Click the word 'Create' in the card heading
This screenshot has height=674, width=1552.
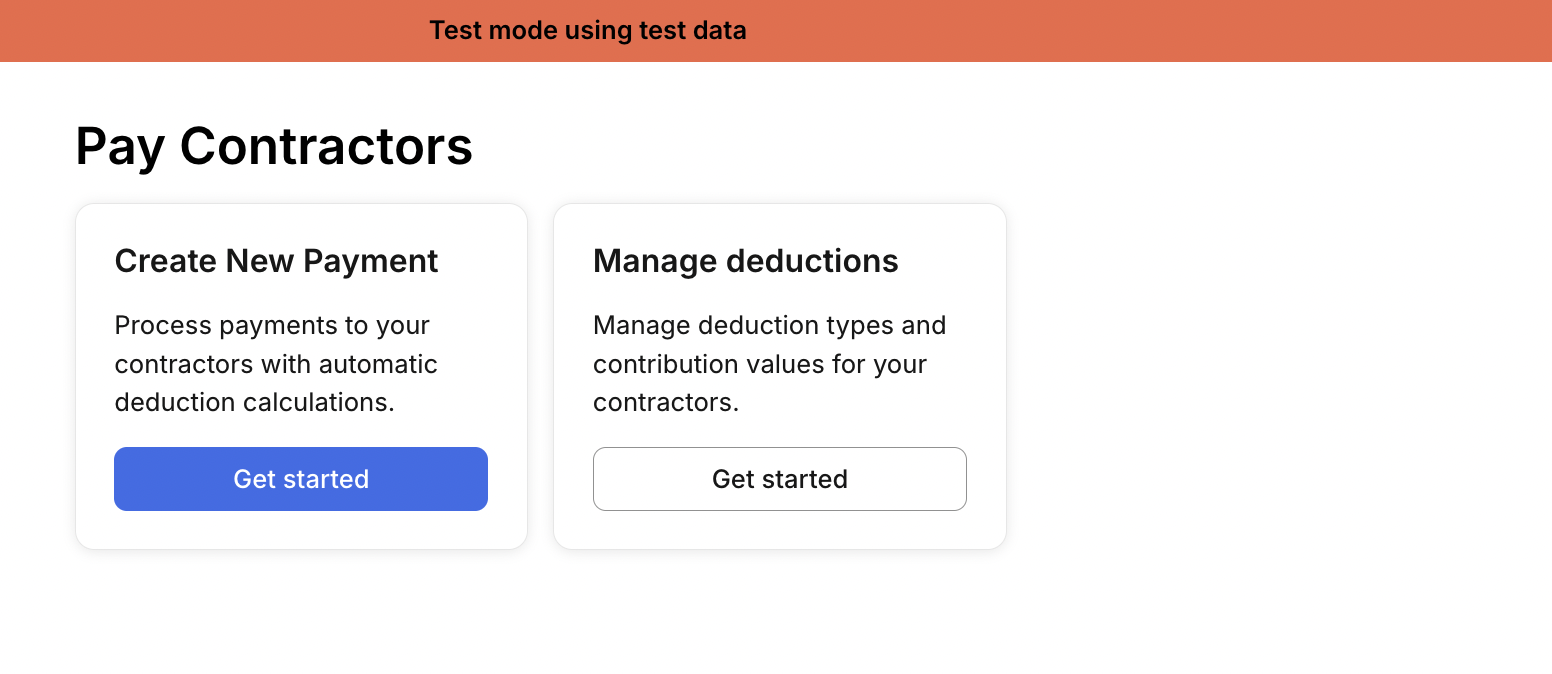point(165,261)
